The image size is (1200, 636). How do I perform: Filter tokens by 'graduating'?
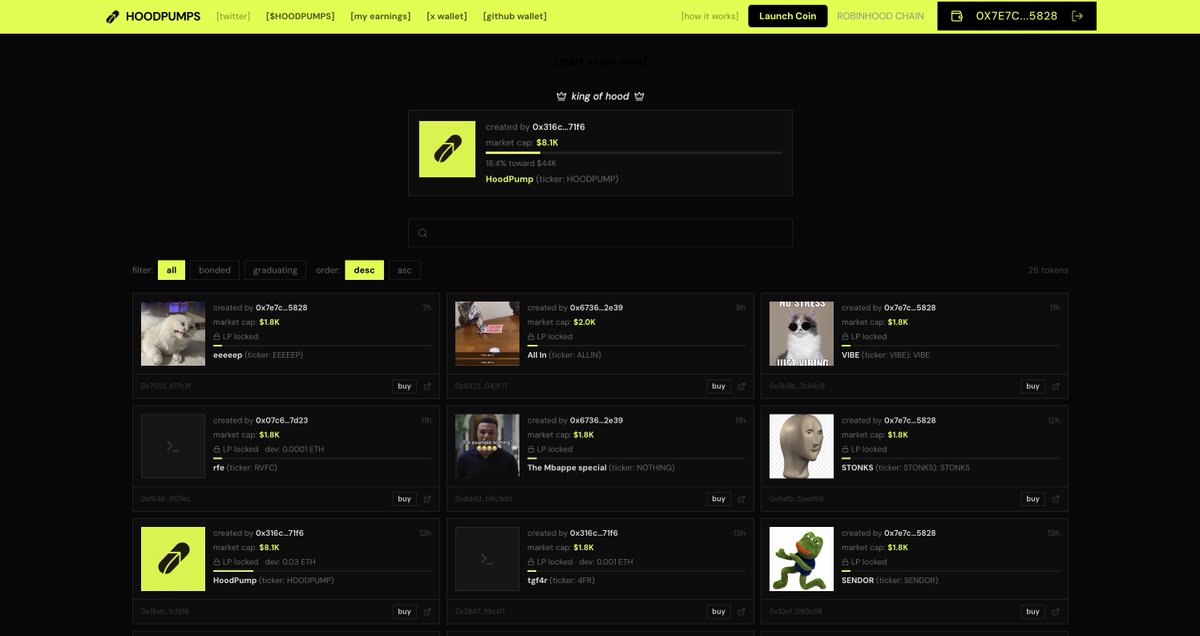[x=275, y=270]
